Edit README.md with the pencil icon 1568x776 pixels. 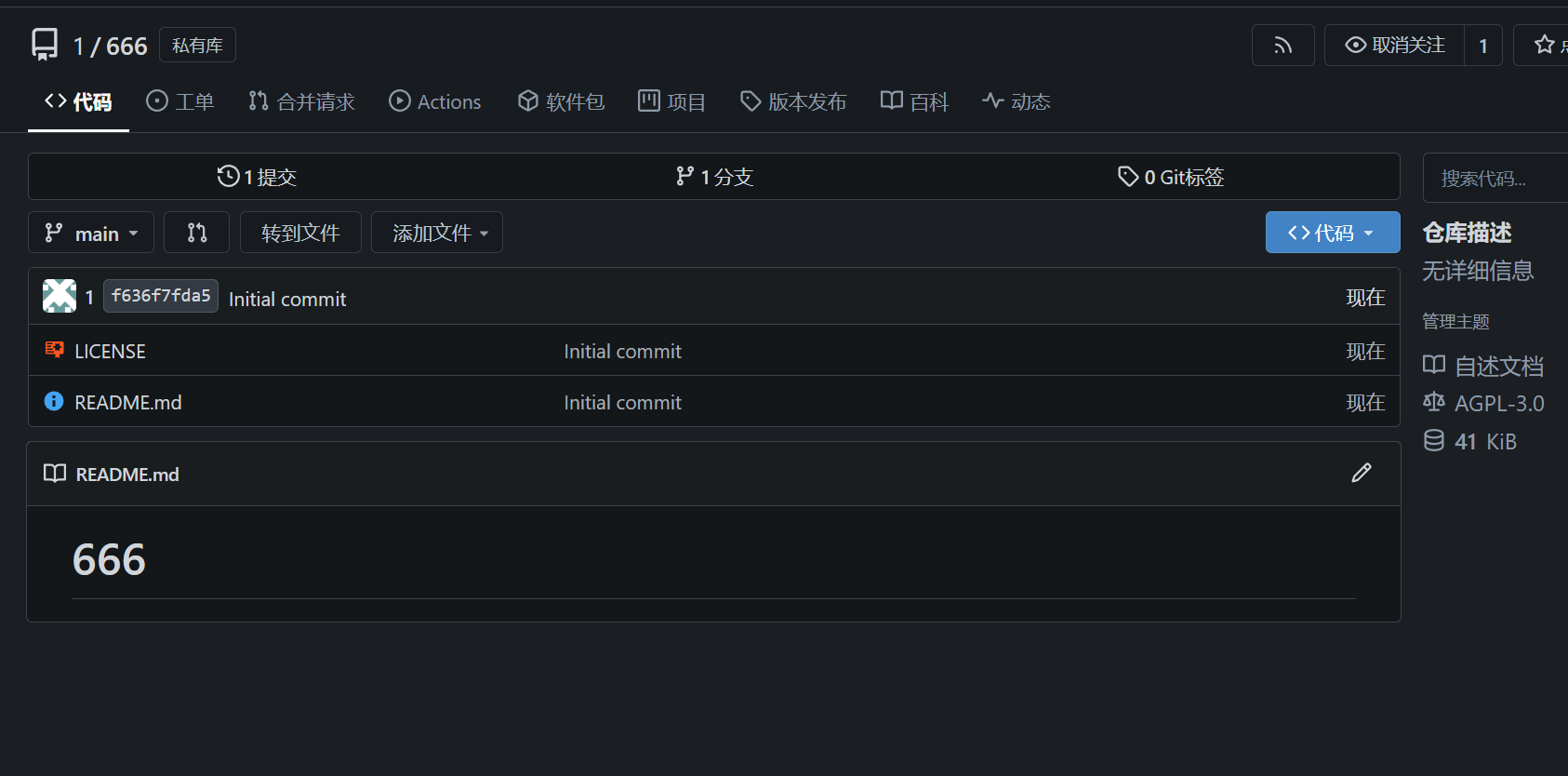[x=1362, y=474]
